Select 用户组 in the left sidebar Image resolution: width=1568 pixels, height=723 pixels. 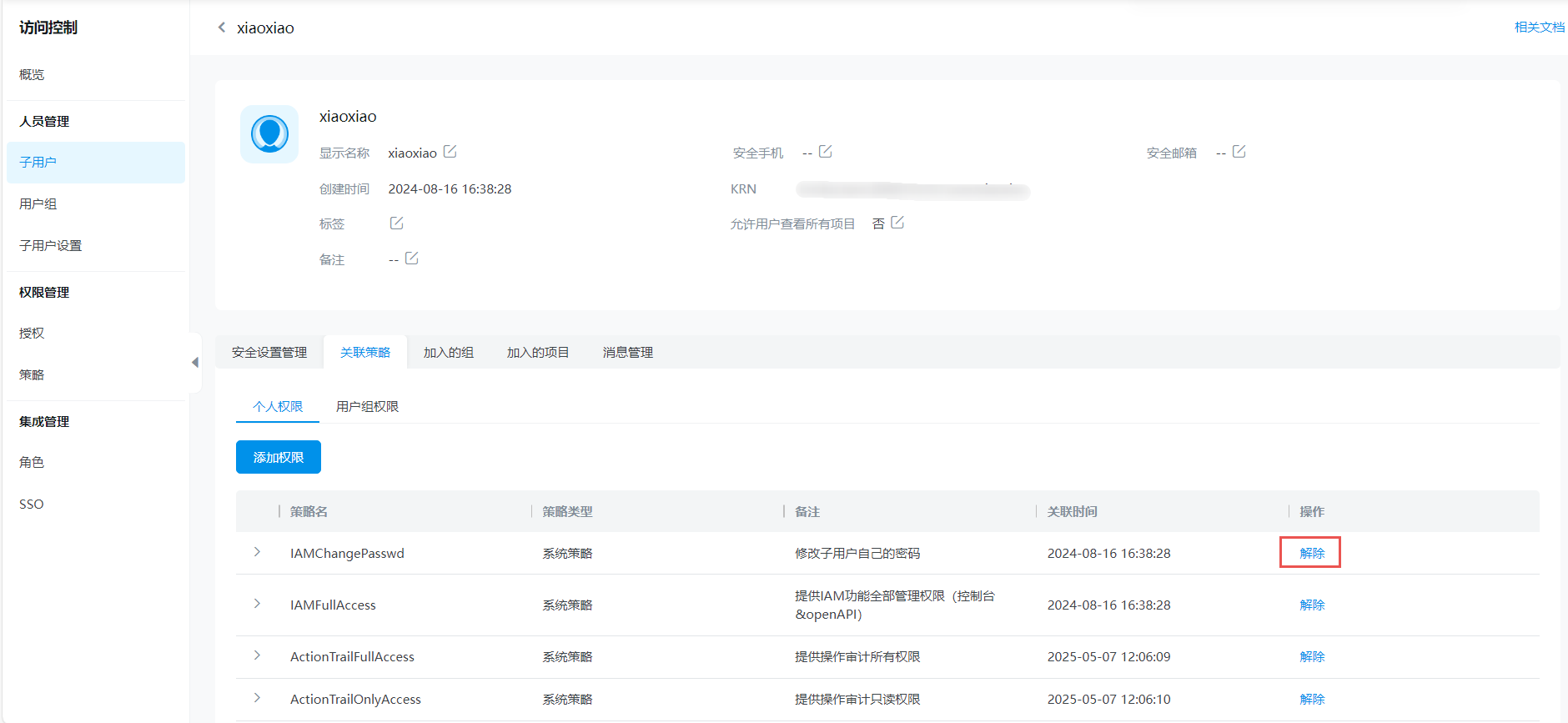tap(38, 204)
